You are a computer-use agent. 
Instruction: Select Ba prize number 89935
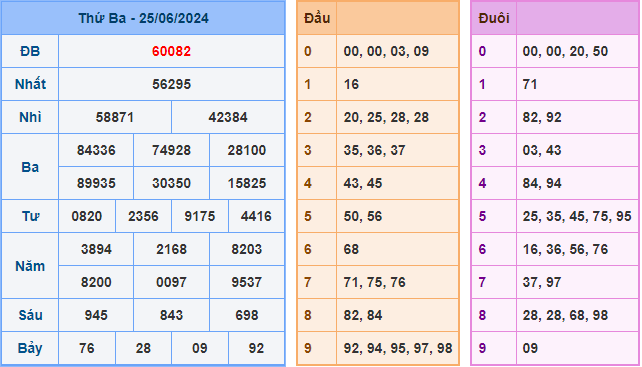96,183
